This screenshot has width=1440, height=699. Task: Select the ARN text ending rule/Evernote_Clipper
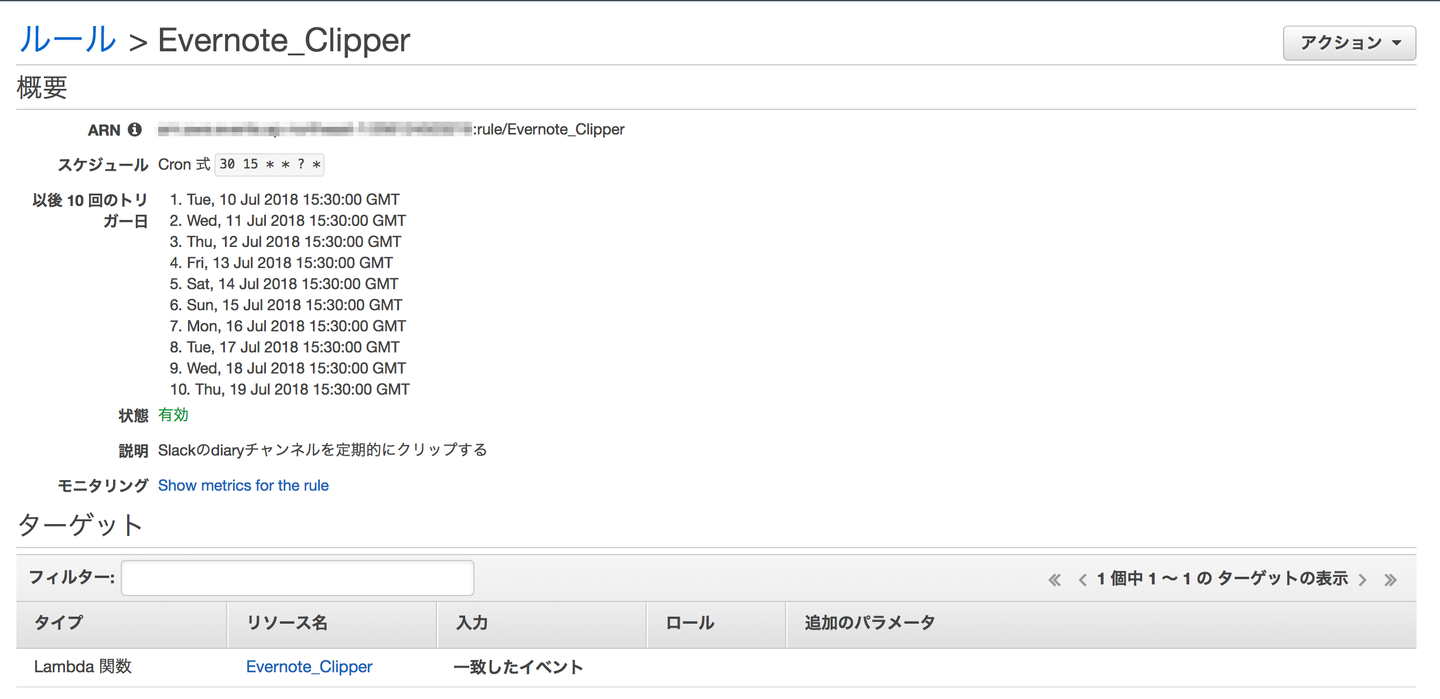click(391, 130)
